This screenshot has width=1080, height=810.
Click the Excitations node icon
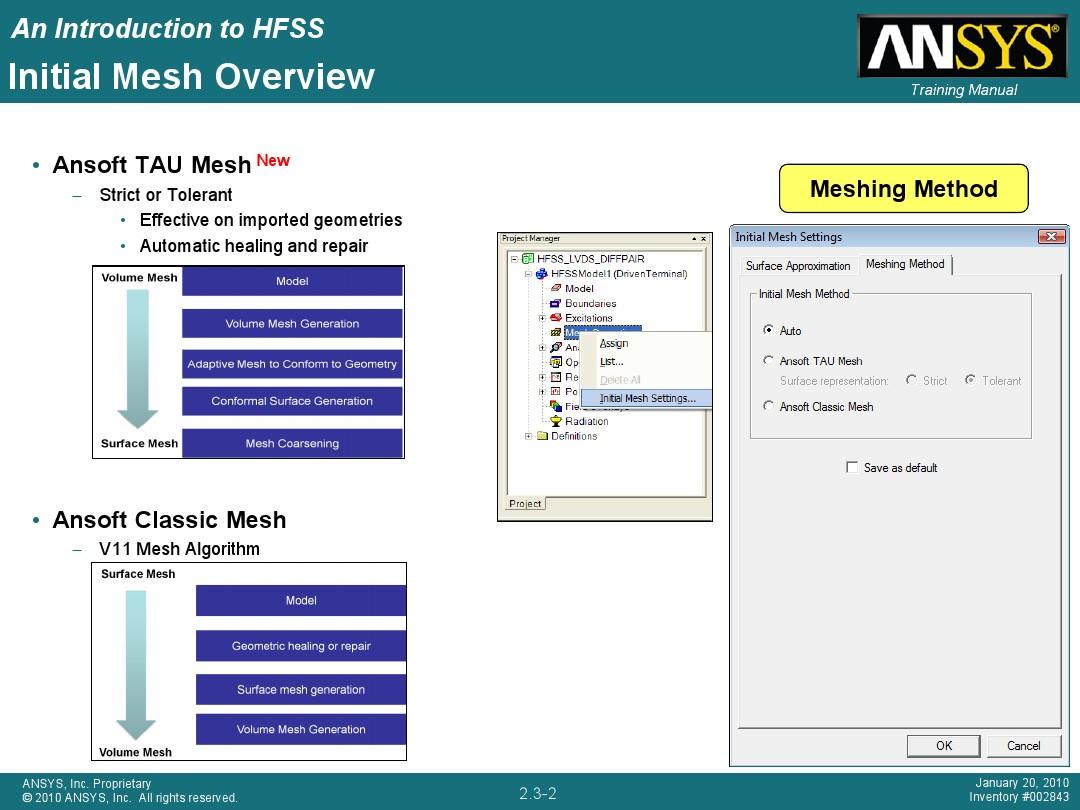(x=556, y=318)
